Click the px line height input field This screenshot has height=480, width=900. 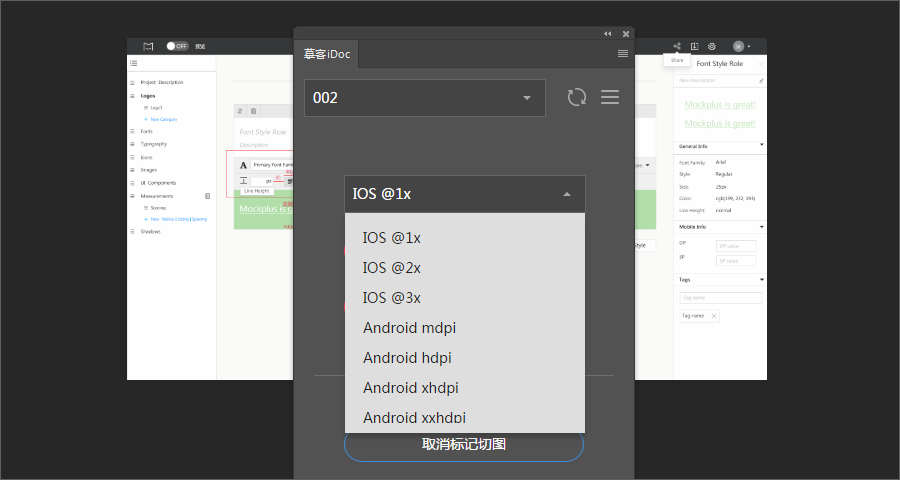point(262,181)
